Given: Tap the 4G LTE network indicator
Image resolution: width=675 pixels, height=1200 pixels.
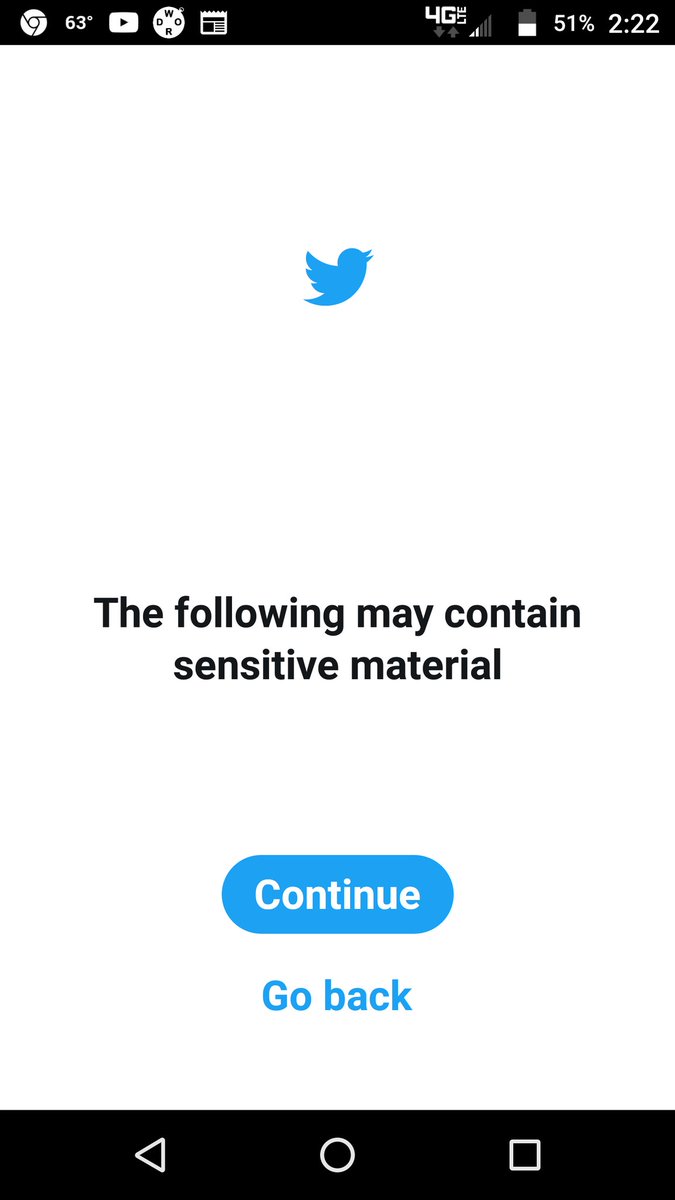Looking at the screenshot, I should point(446,14).
